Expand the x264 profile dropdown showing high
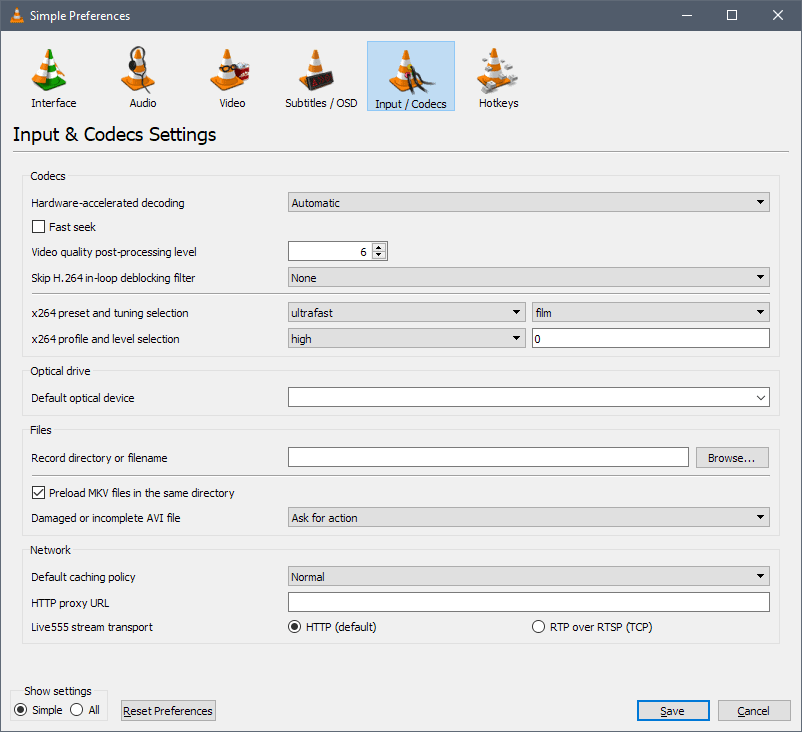 407,339
